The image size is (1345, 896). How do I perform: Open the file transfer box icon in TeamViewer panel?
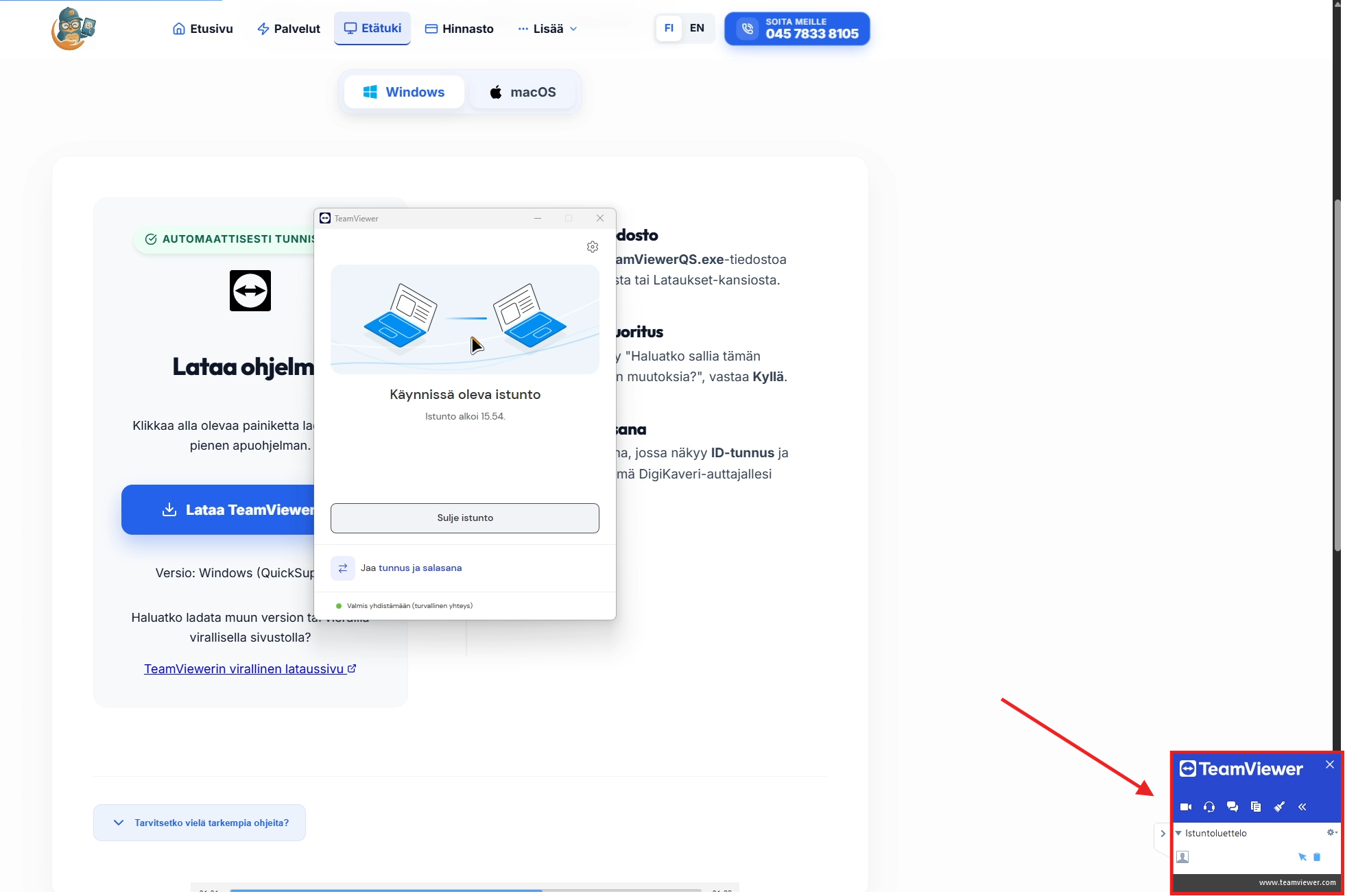pyautogui.click(x=1256, y=807)
